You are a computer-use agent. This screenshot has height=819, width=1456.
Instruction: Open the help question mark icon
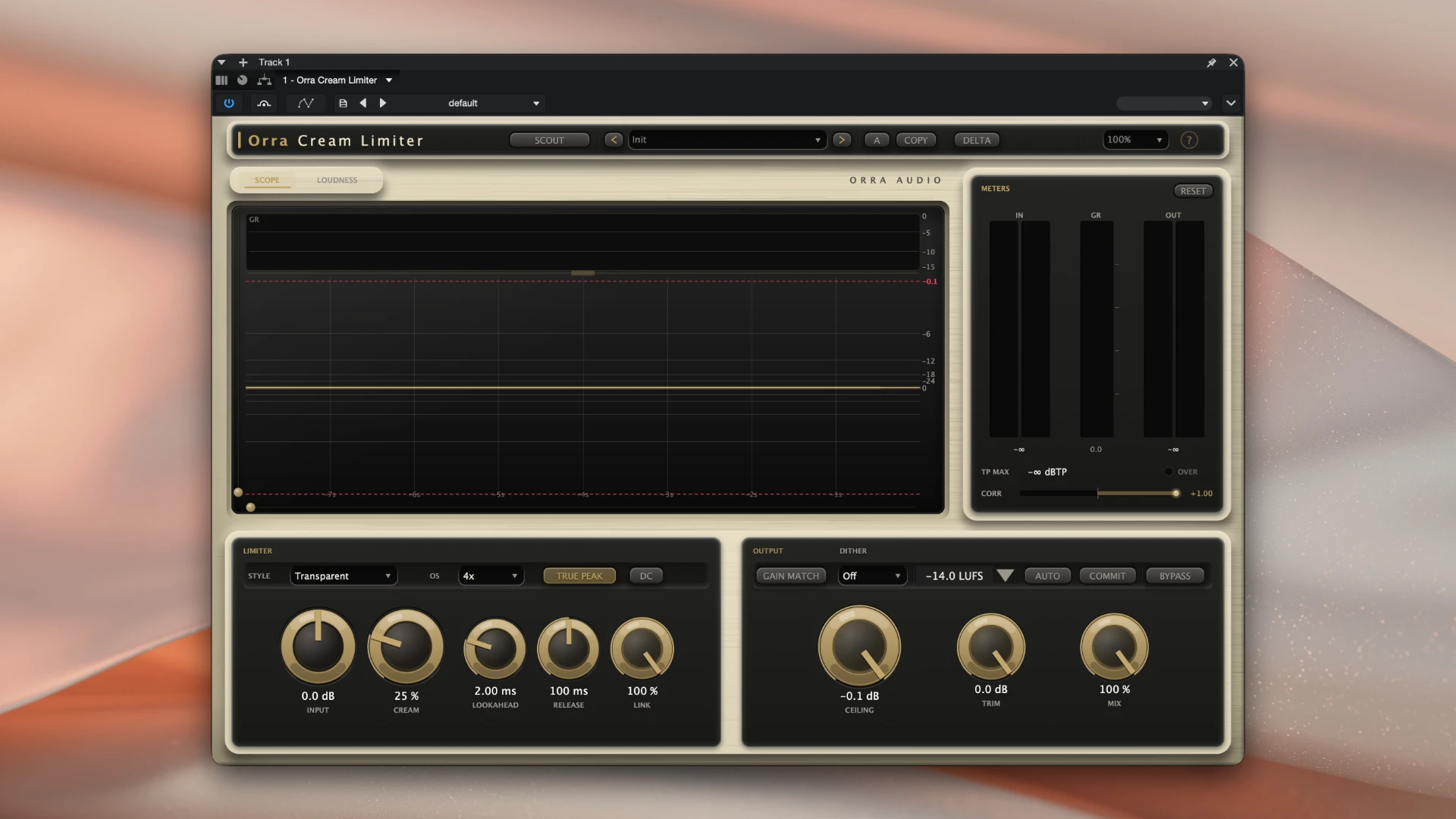[1189, 140]
